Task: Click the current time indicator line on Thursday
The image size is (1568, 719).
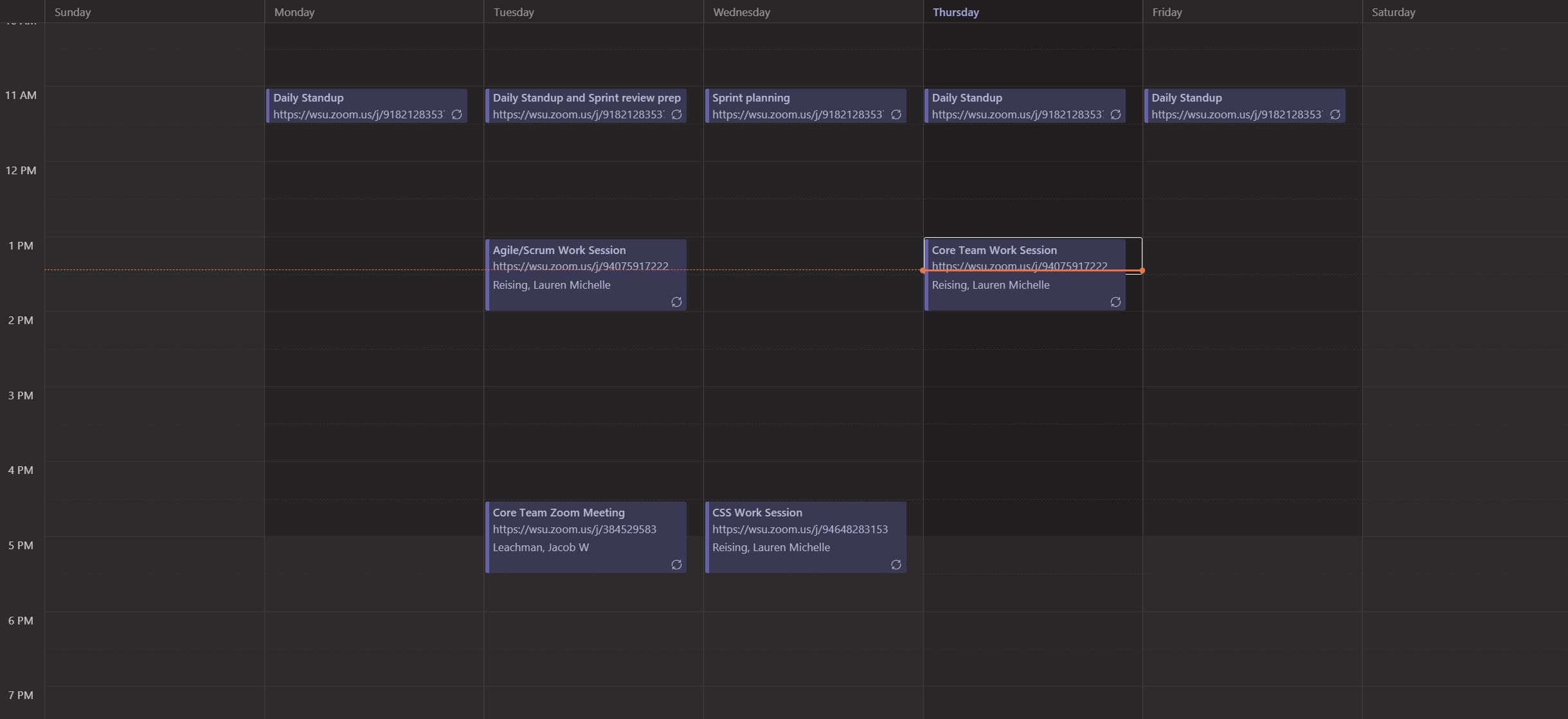Action: tap(1032, 271)
